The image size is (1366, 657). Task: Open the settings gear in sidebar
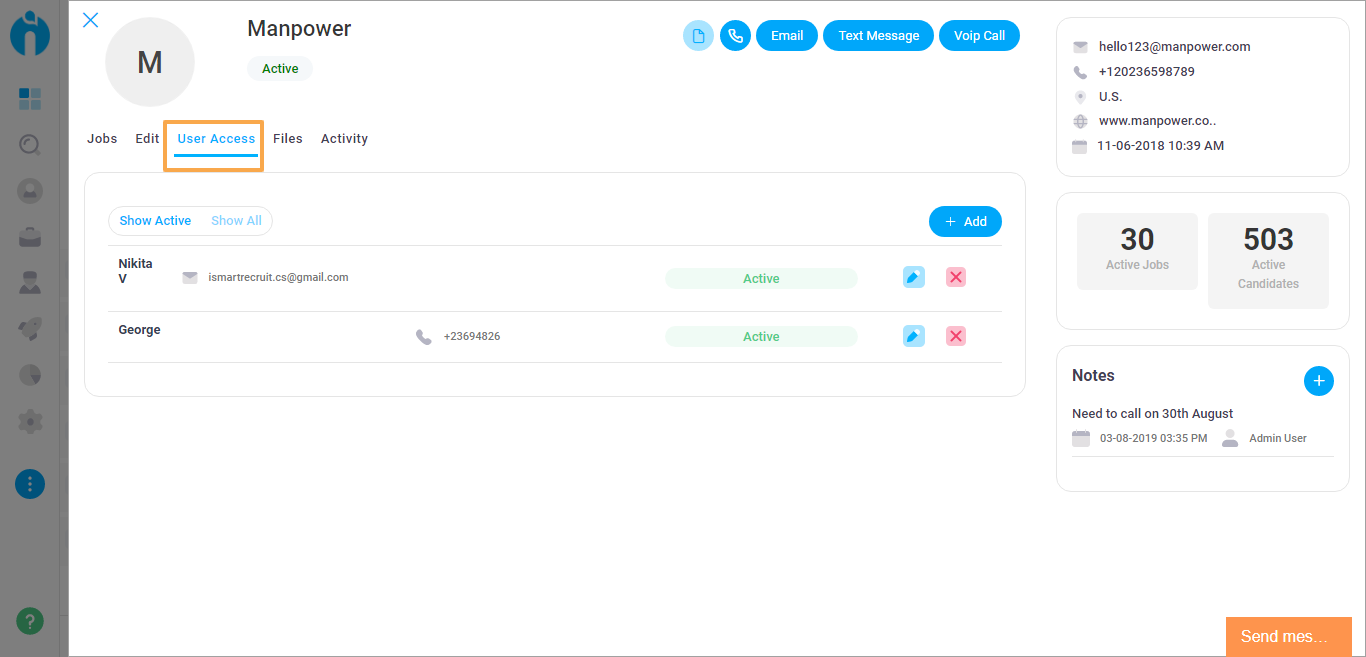[x=30, y=421]
